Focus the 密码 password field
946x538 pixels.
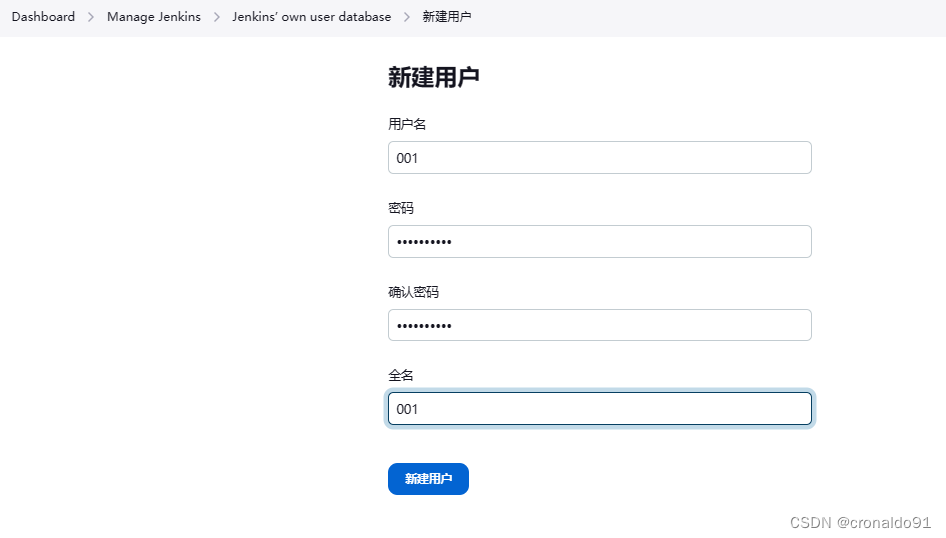600,241
